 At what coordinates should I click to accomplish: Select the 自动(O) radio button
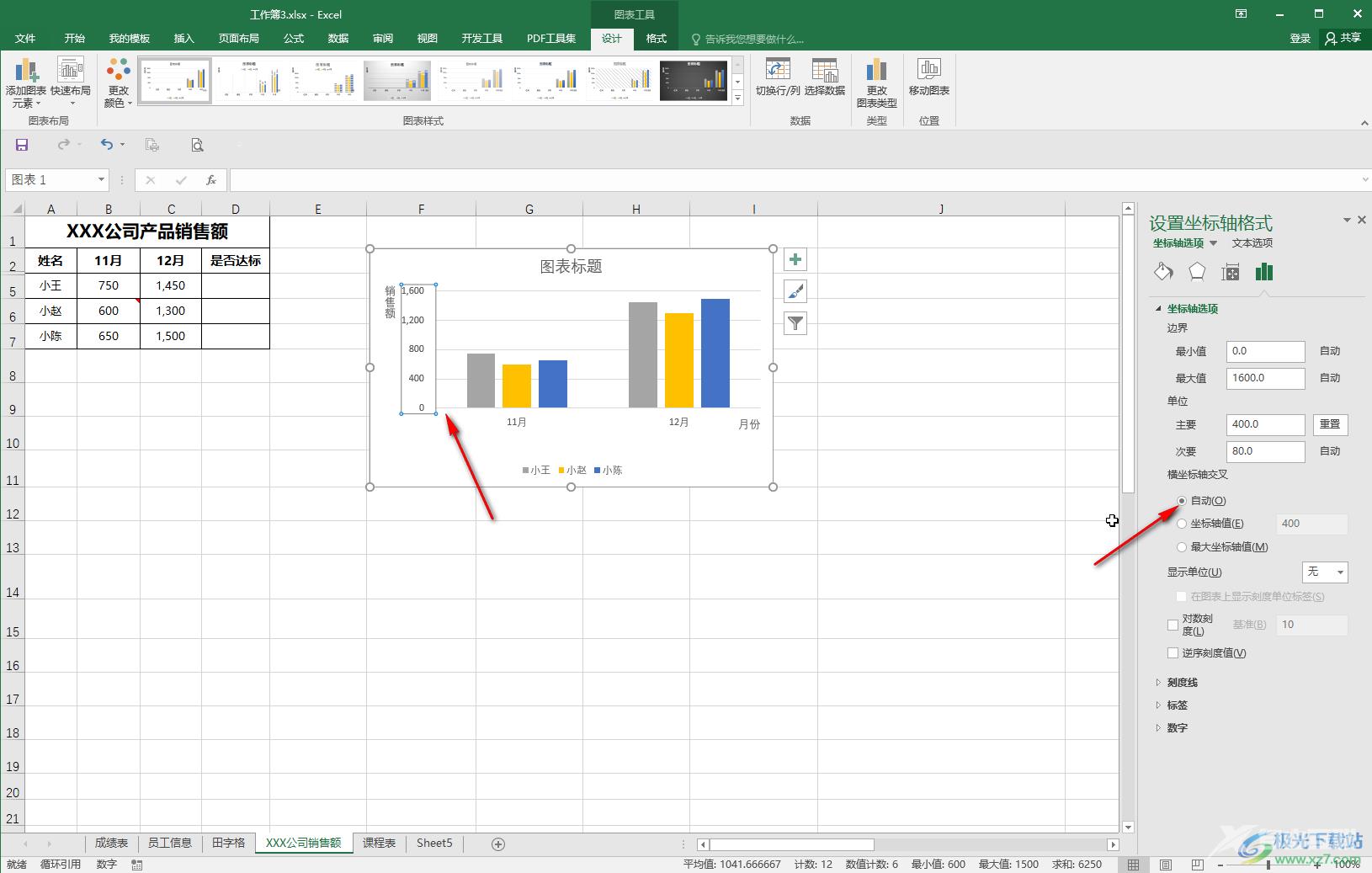1182,501
